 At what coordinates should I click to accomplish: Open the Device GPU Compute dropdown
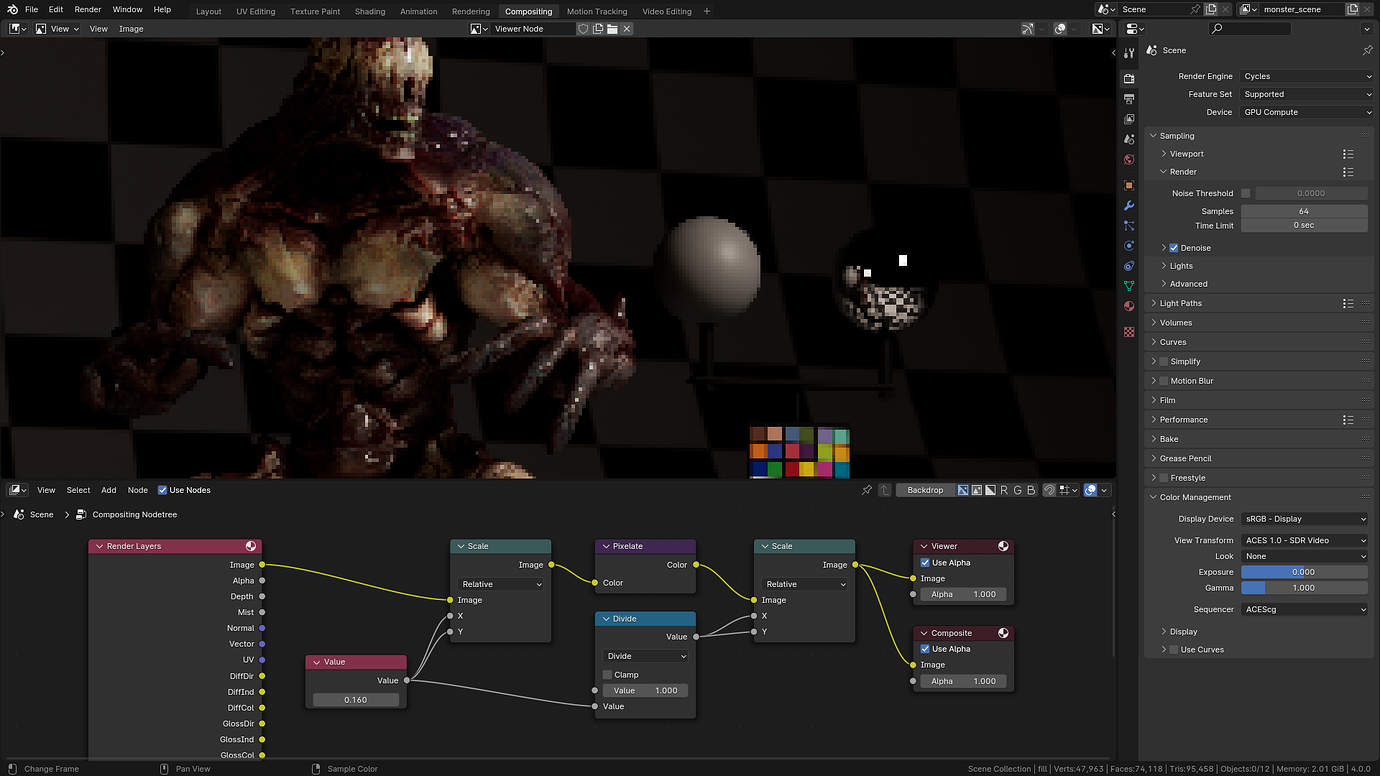point(1307,112)
